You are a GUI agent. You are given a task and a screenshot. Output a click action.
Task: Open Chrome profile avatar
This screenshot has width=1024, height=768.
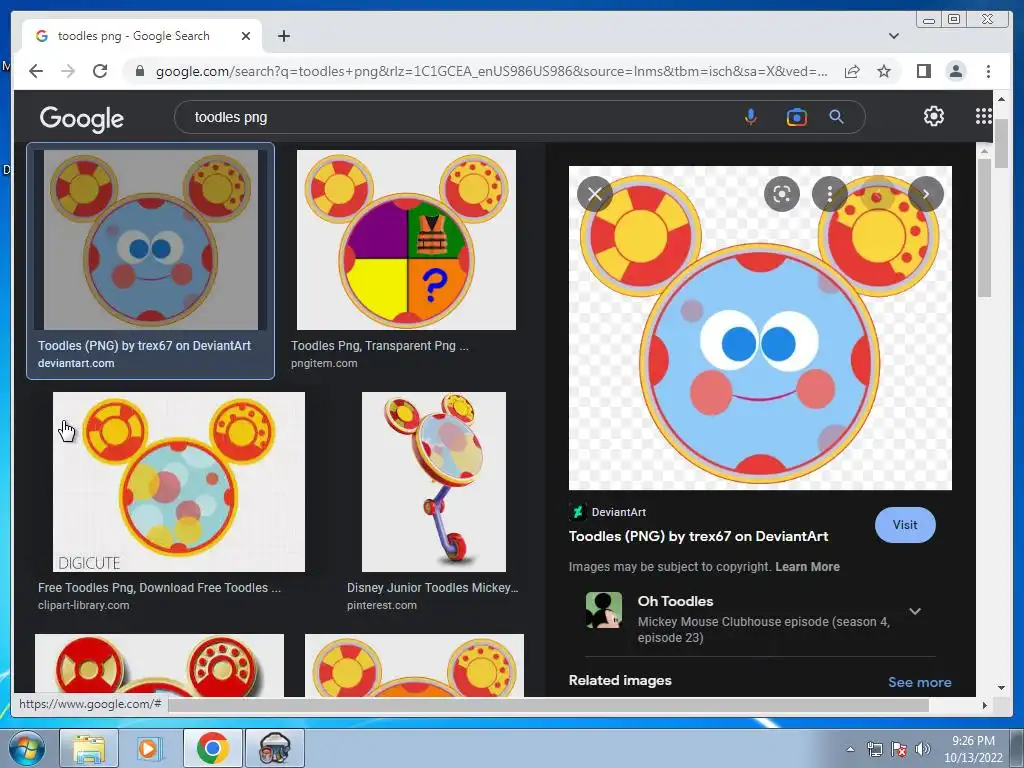pyautogui.click(x=955, y=71)
